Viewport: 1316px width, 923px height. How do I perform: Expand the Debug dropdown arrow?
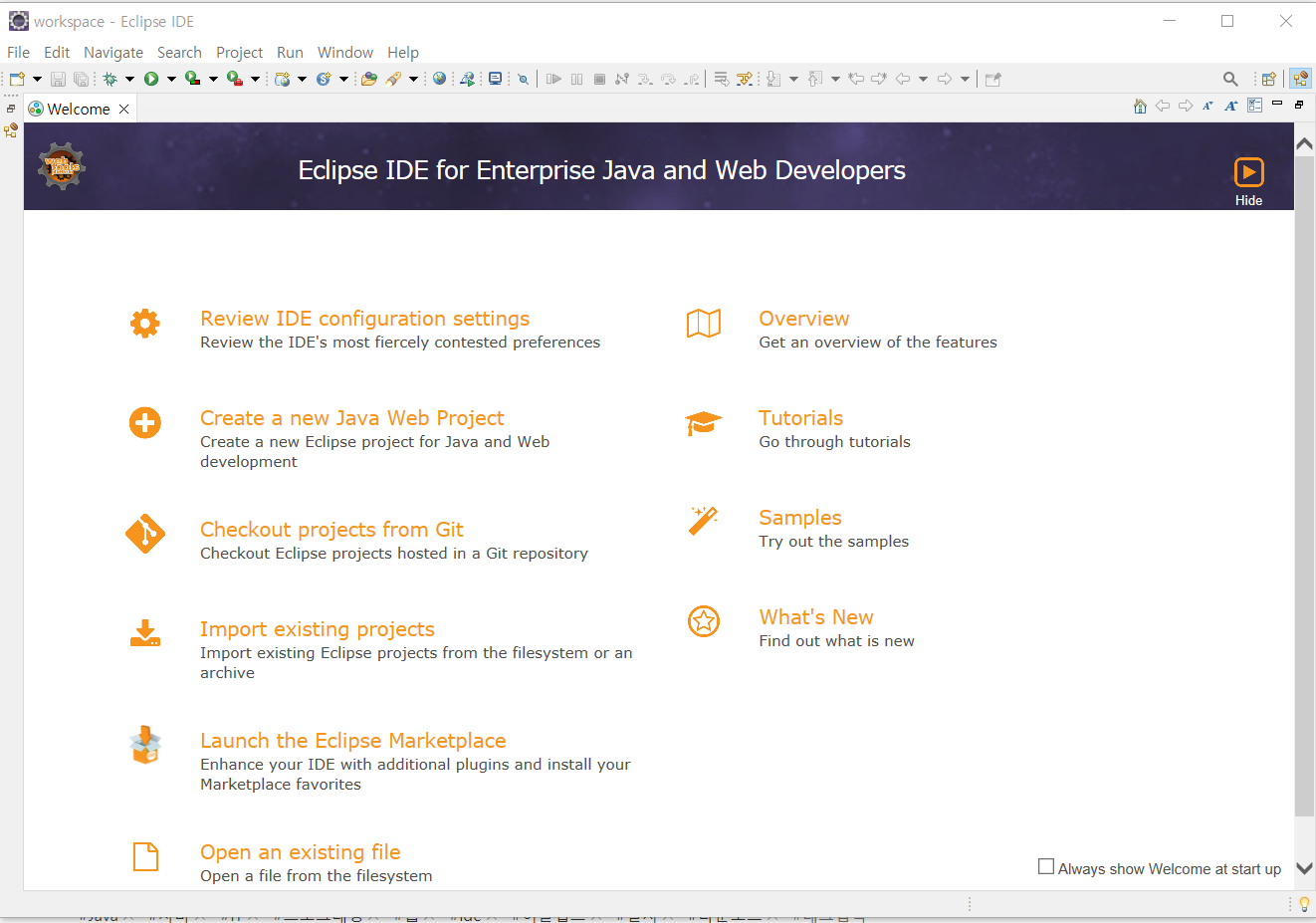pyautogui.click(x=129, y=78)
